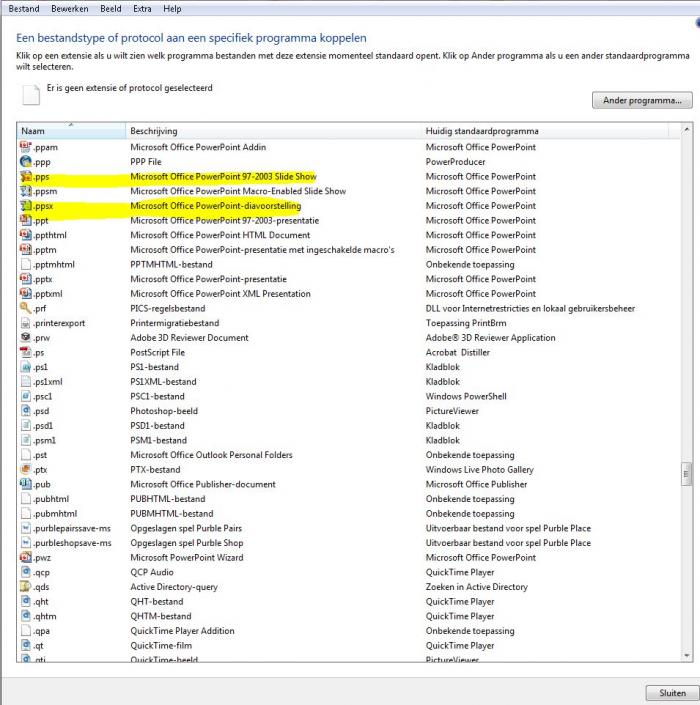Click the .ppt PowerPoint file icon

pos(26,220)
